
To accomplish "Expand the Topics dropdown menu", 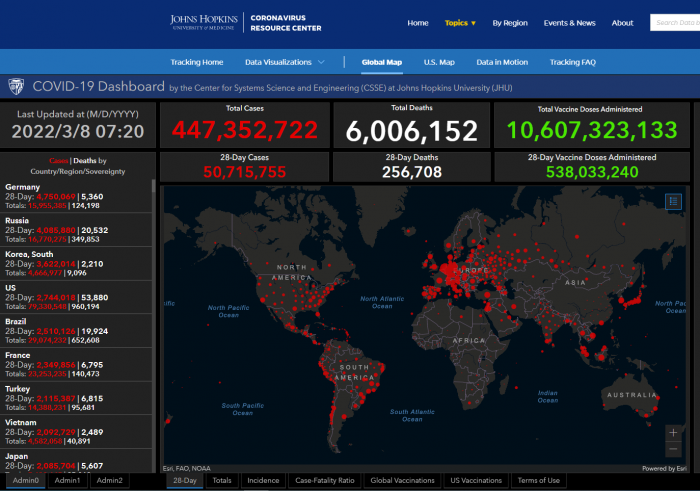I will click(460, 23).
